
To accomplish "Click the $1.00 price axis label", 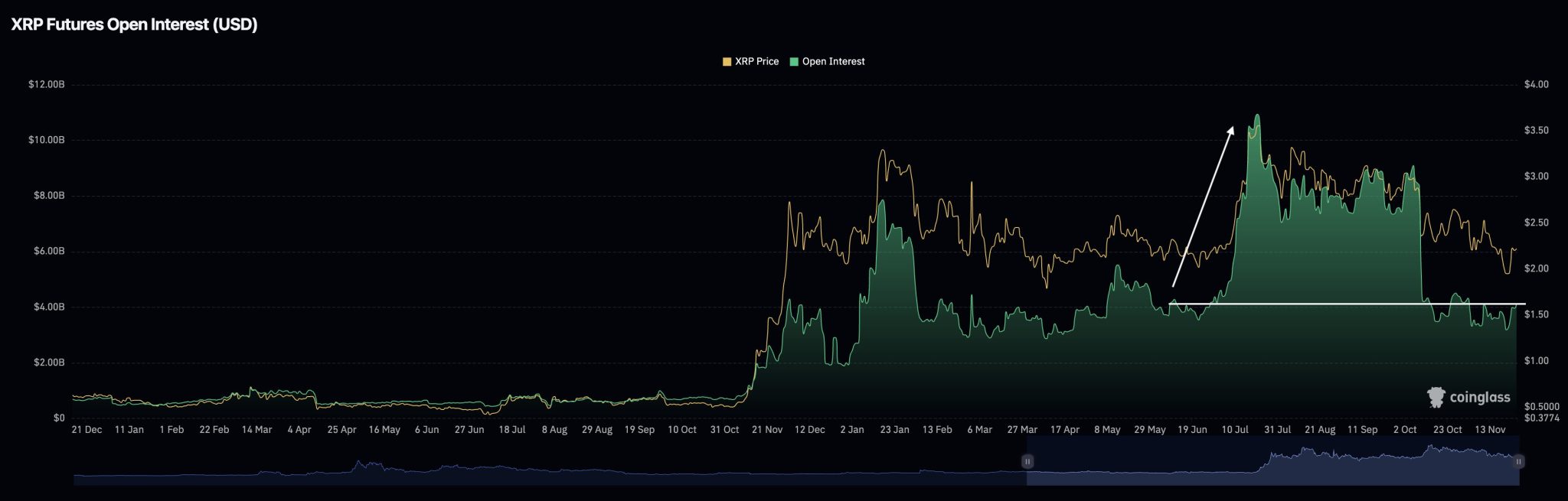I will point(1537,361).
